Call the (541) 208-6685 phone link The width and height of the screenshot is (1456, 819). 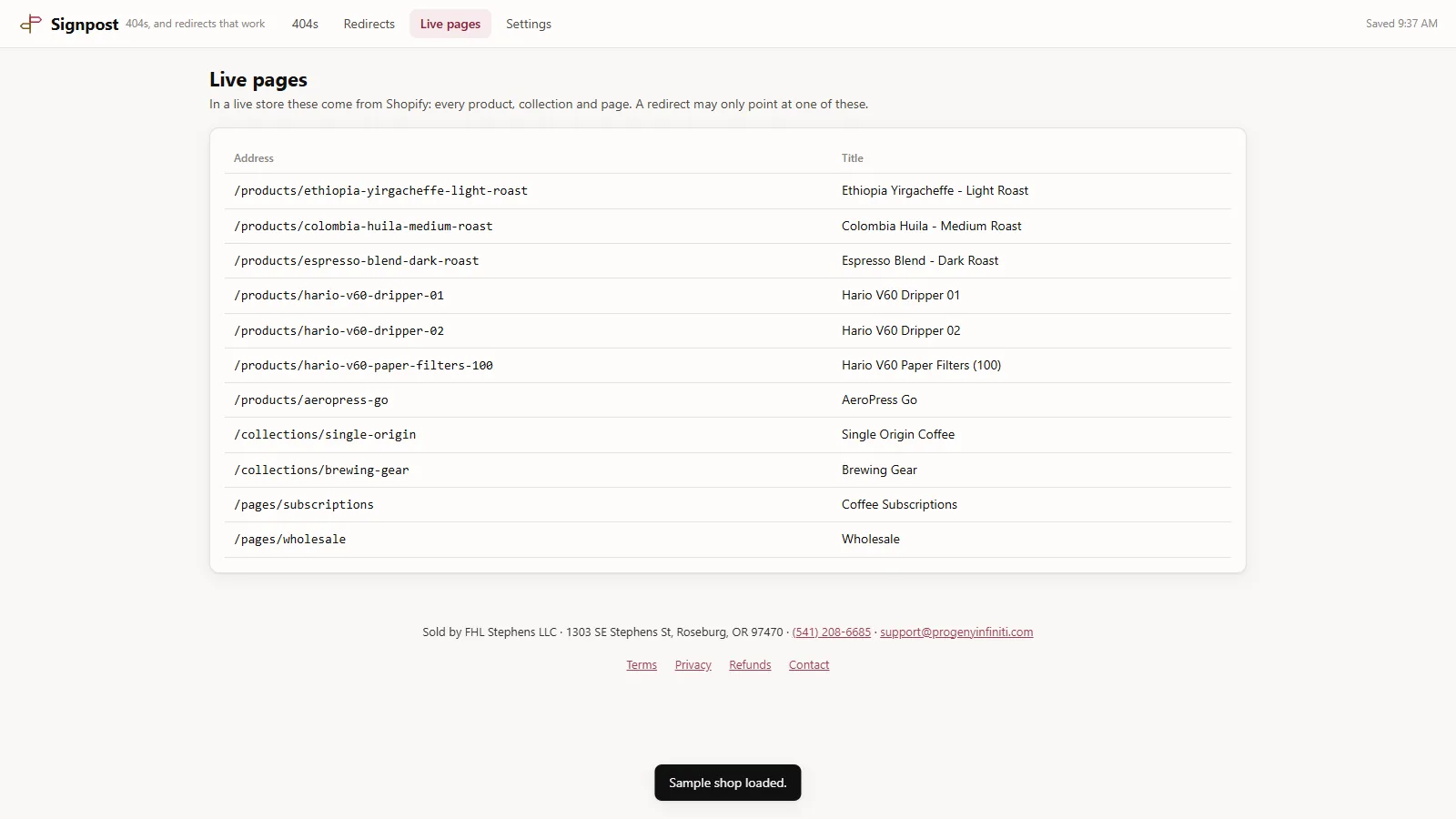[832, 632]
